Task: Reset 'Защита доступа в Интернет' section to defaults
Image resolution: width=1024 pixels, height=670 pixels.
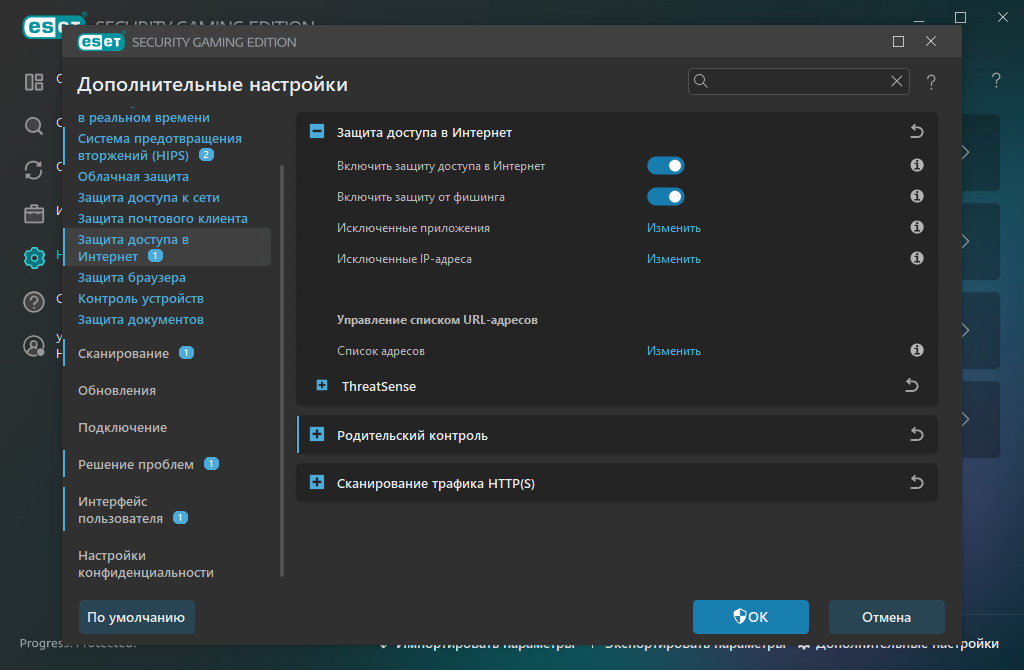Action: click(x=917, y=131)
